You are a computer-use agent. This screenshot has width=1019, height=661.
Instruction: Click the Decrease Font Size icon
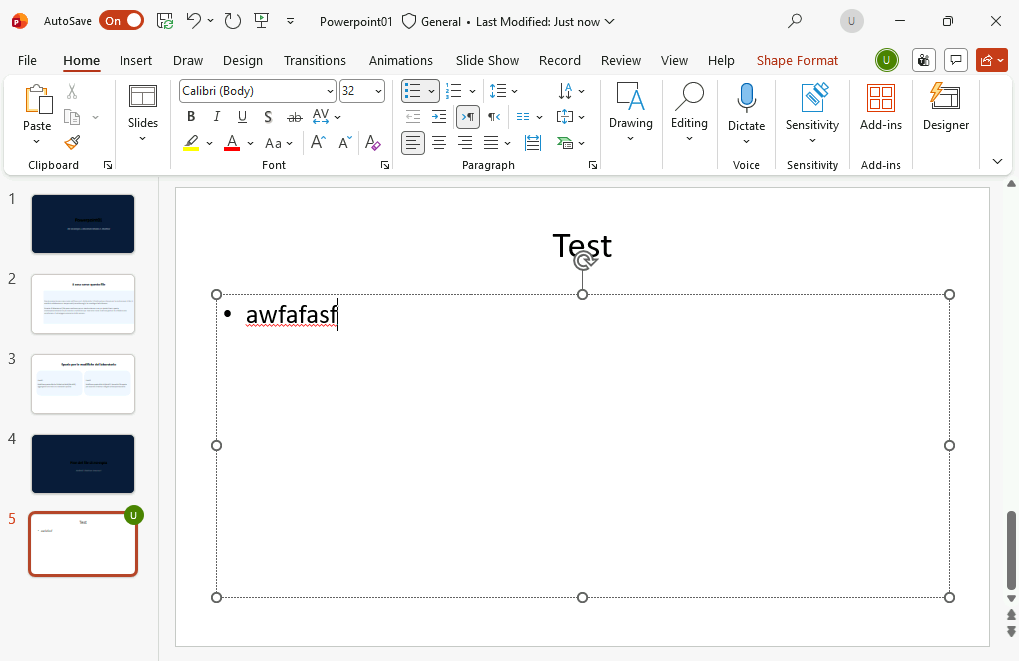[344, 142]
